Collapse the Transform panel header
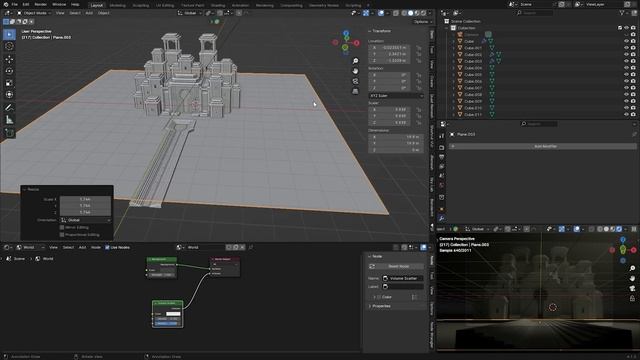Image resolution: width=640 pixels, height=360 pixels. tap(381, 31)
